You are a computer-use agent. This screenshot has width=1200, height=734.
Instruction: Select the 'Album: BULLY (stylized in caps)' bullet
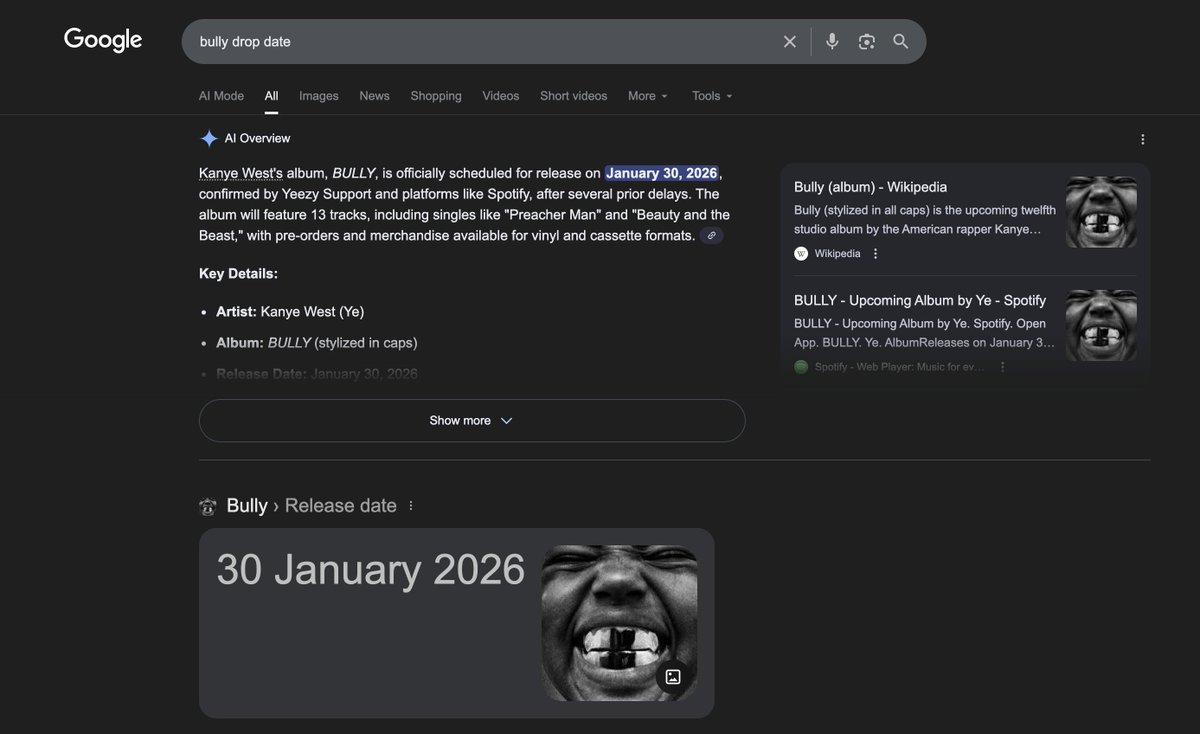pos(316,343)
